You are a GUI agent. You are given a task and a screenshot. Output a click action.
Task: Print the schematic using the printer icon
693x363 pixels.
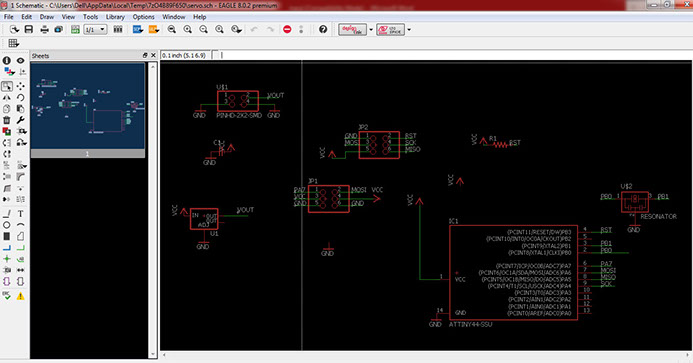pos(44,30)
